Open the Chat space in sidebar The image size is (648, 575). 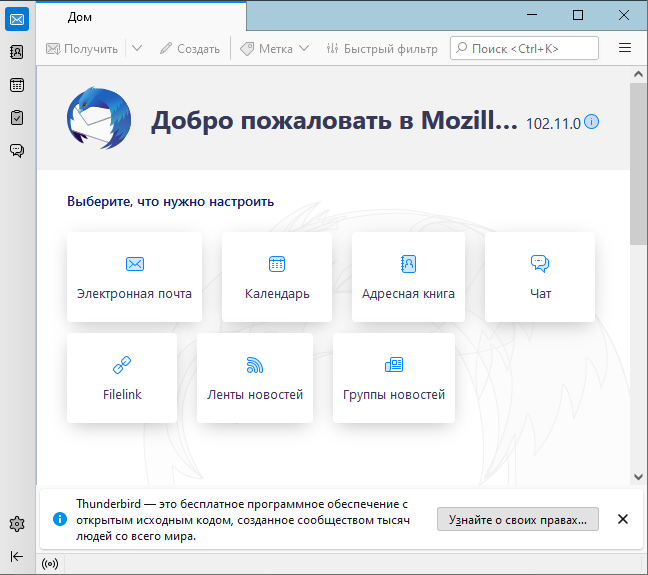tap(17, 150)
